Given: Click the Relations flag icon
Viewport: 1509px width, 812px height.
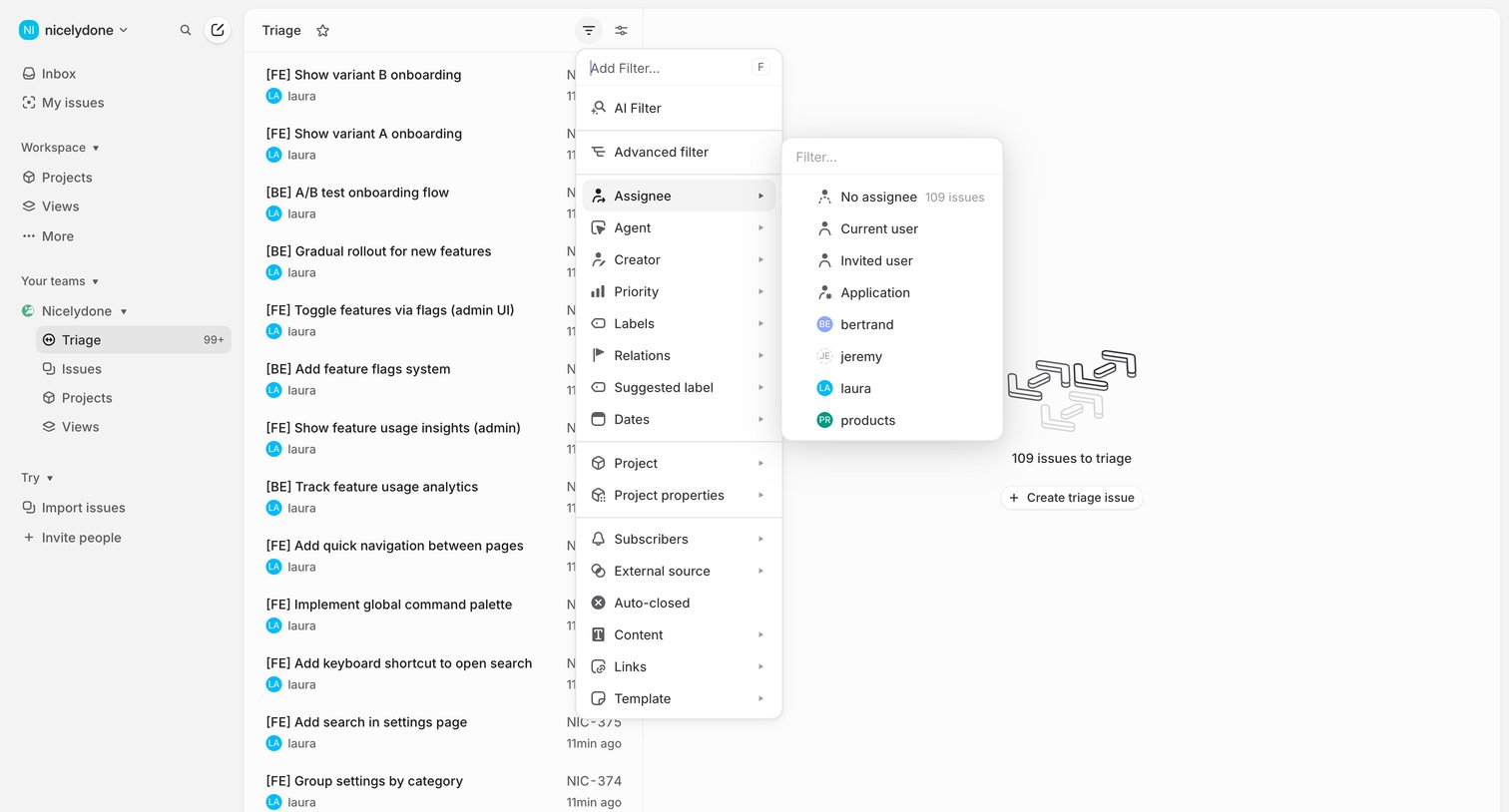Looking at the screenshot, I should point(599,355).
